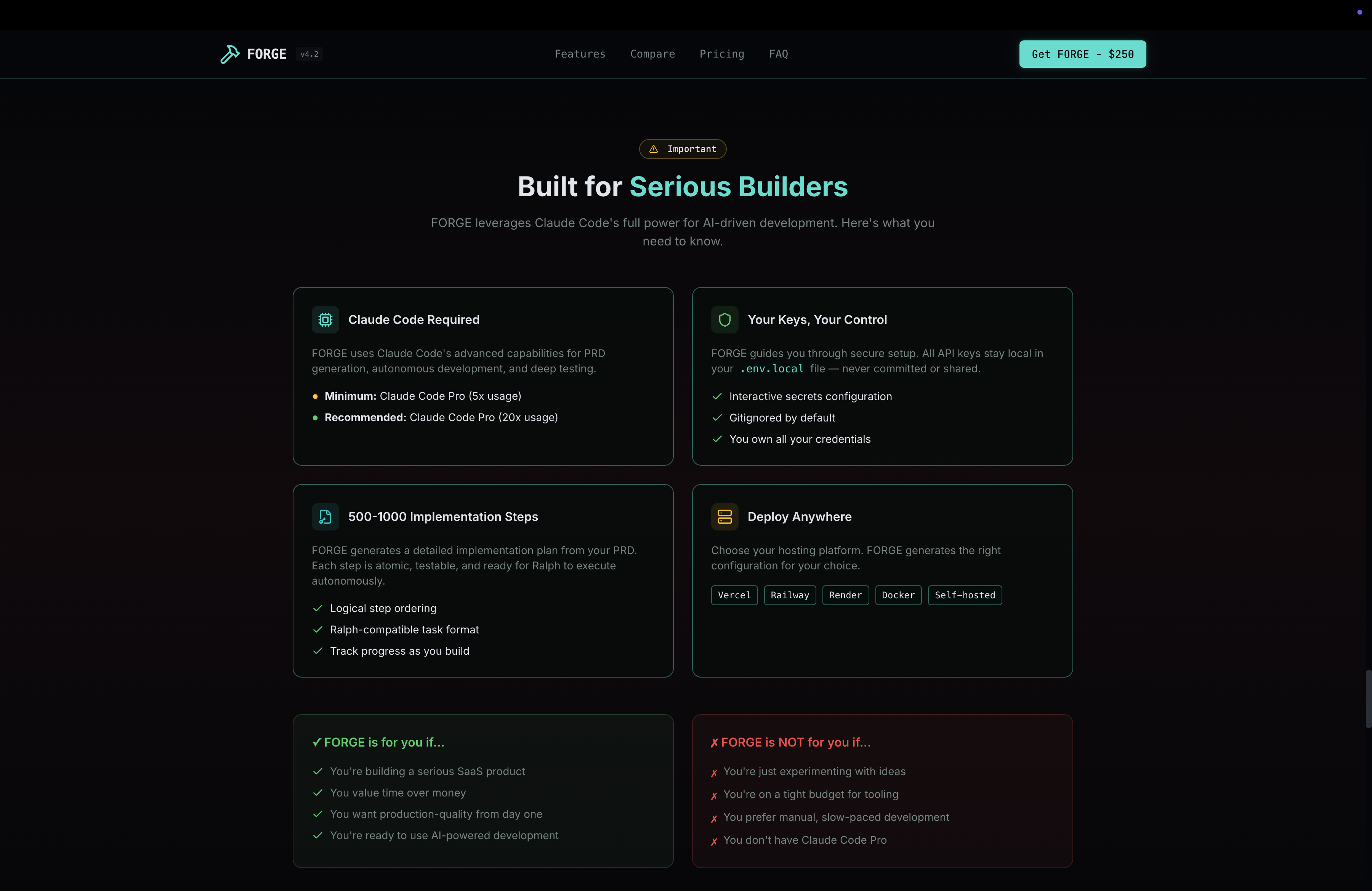
Task: Jump to the FAQ section
Action: point(778,54)
